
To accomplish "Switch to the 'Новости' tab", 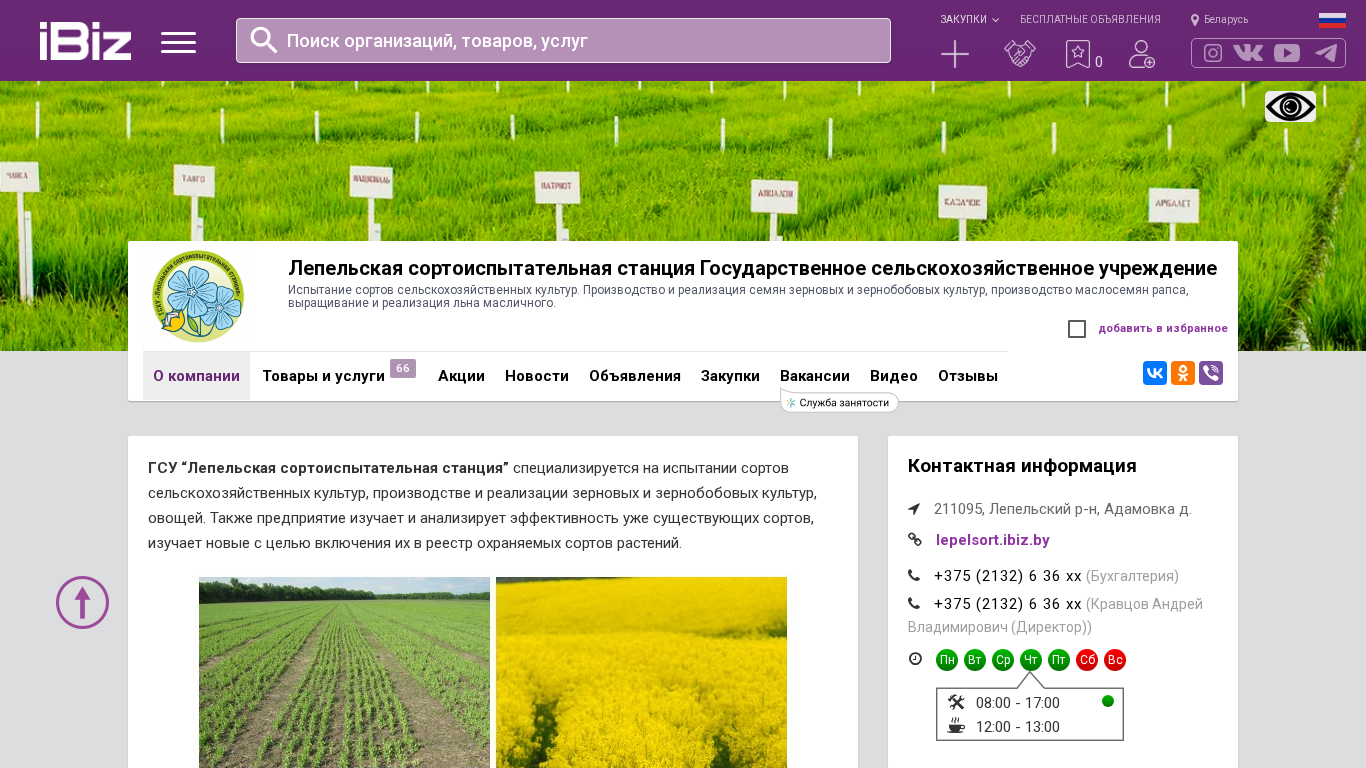I will click(537, 376).
